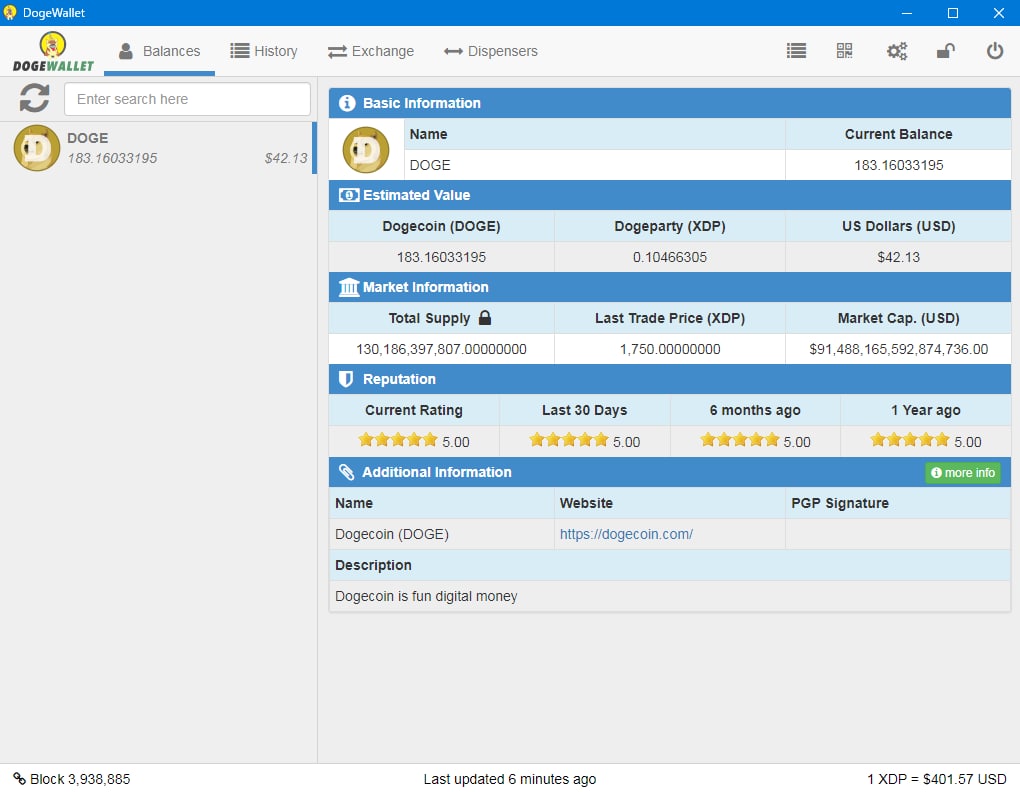Close the DogeWallet window
This screenshot has width=1020, height=792.
999,13
